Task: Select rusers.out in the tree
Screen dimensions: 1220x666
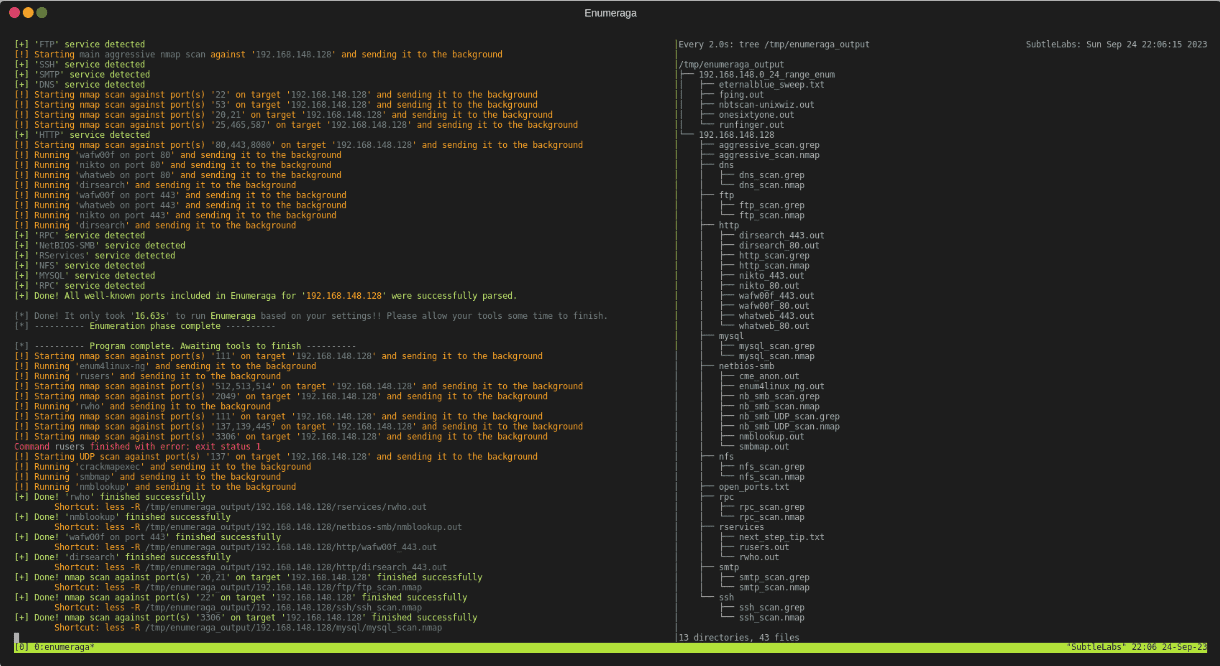Action: click(763, 546)
